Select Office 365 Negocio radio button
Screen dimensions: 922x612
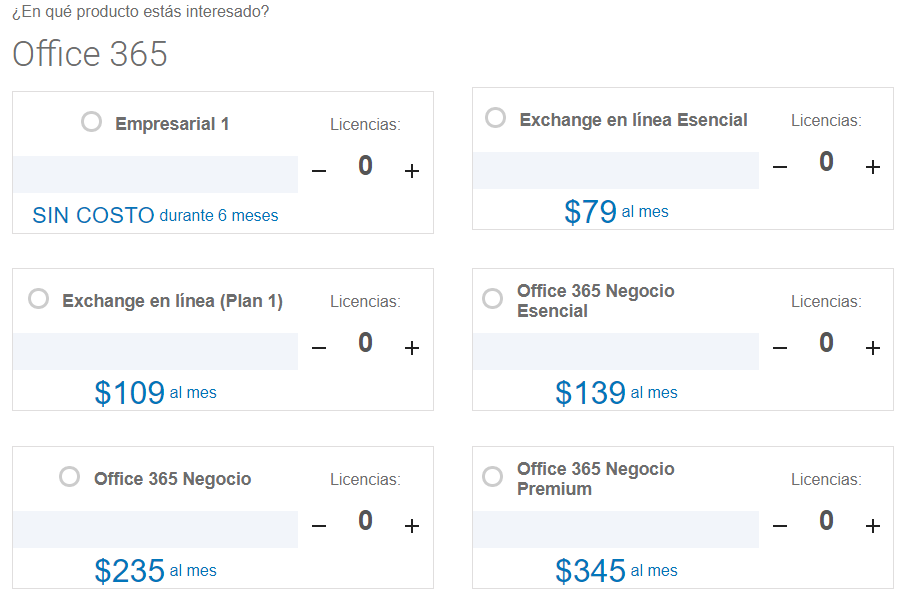[x=69, y=476]
